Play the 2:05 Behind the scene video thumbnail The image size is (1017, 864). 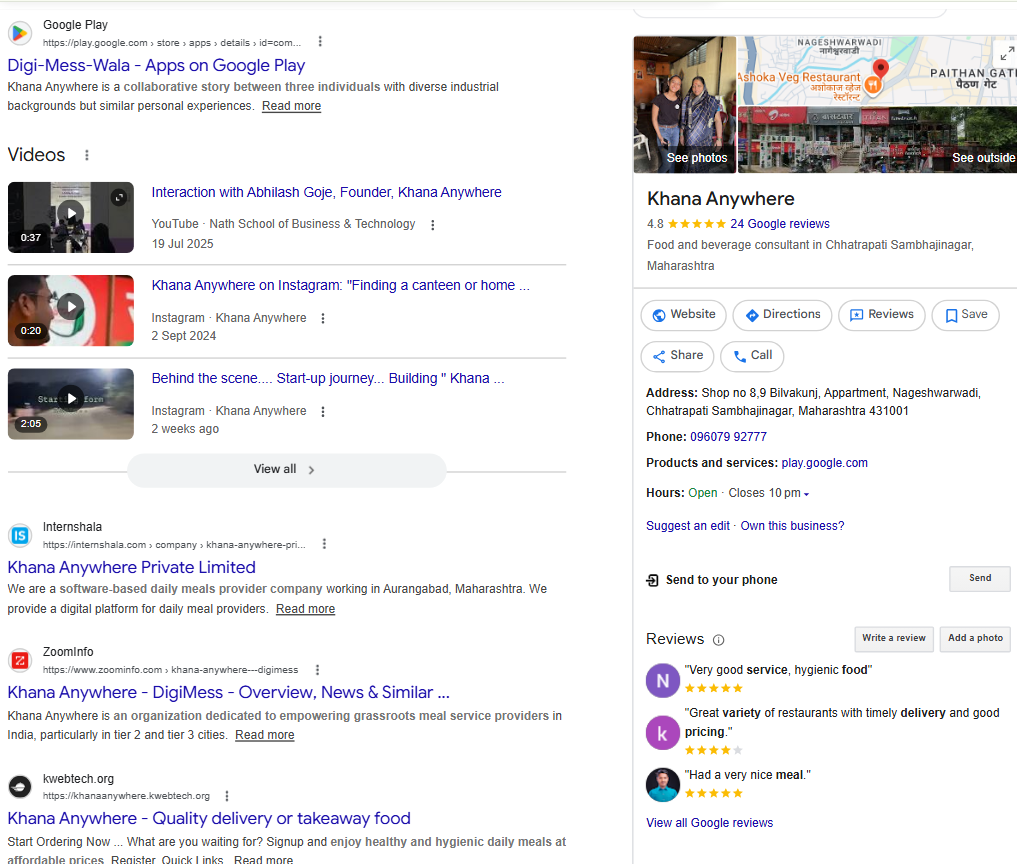(x=71, y=403)
